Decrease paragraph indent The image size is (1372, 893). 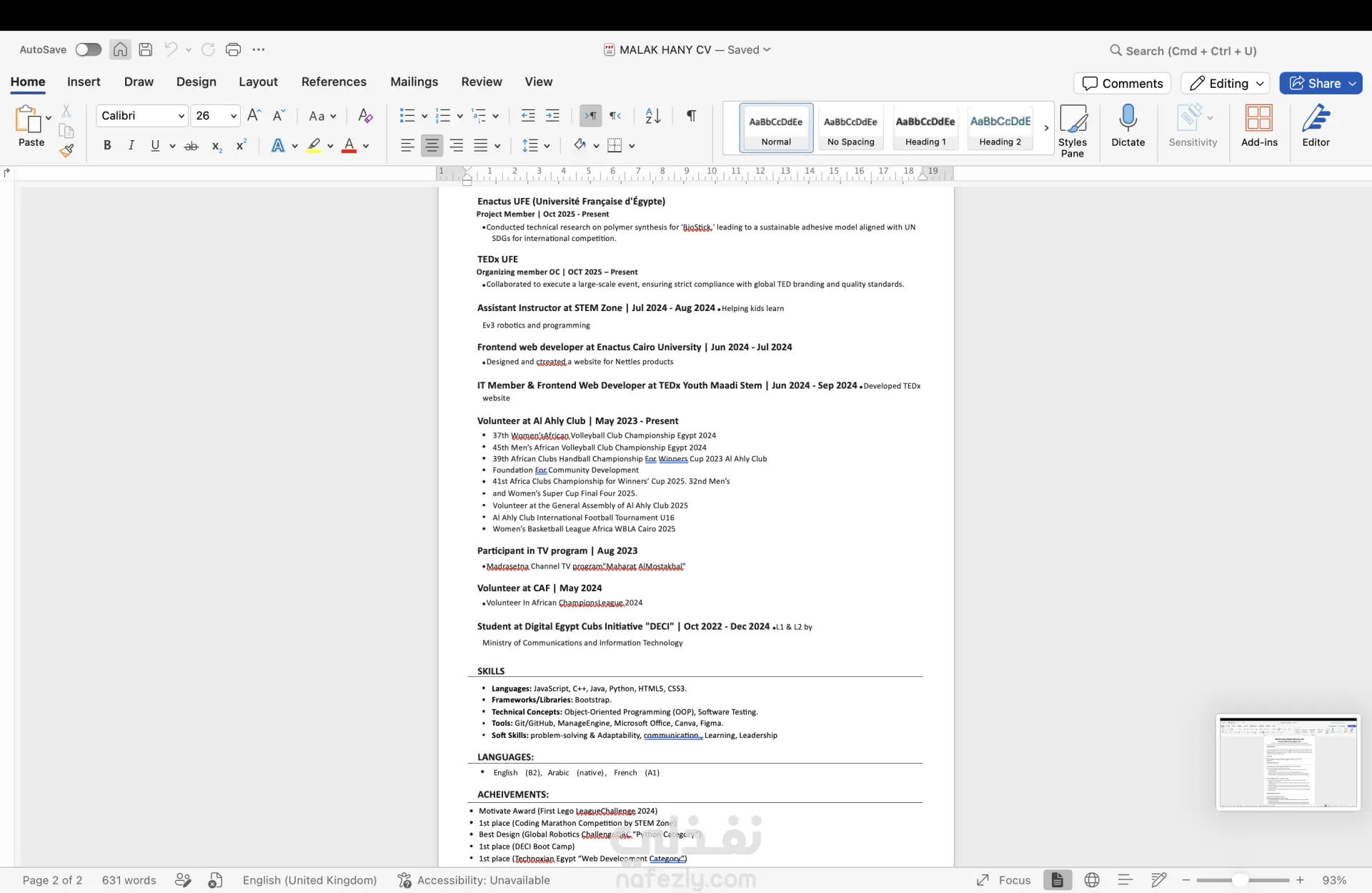[x=528, y=115]
